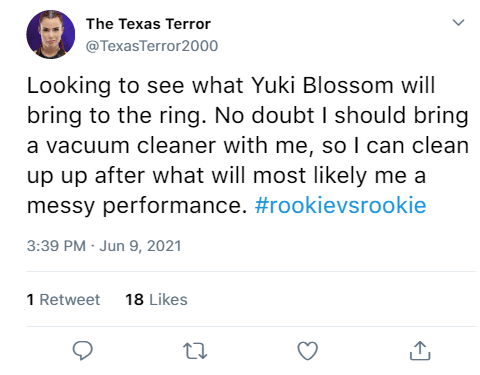Open the #rookievsrookie hashtag
Screen dimensions: 480x375
click(340, 205)
